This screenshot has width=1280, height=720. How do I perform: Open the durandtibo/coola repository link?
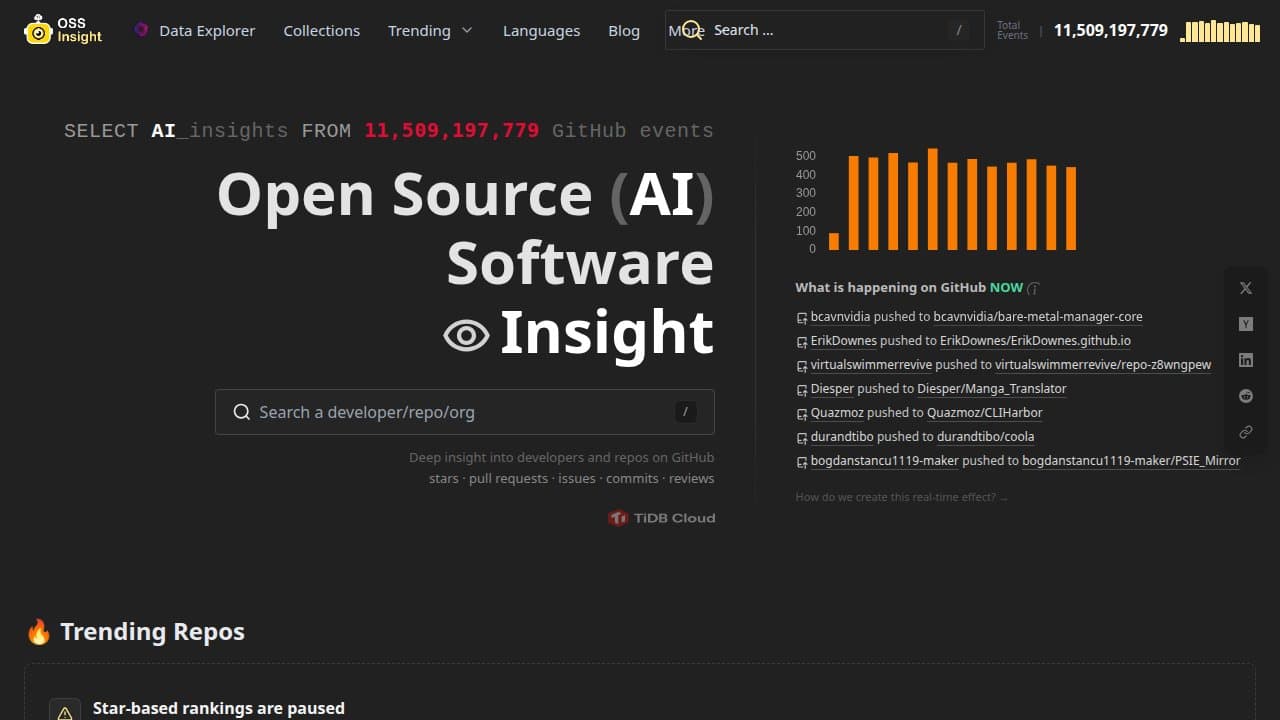(x=985, y=437)
